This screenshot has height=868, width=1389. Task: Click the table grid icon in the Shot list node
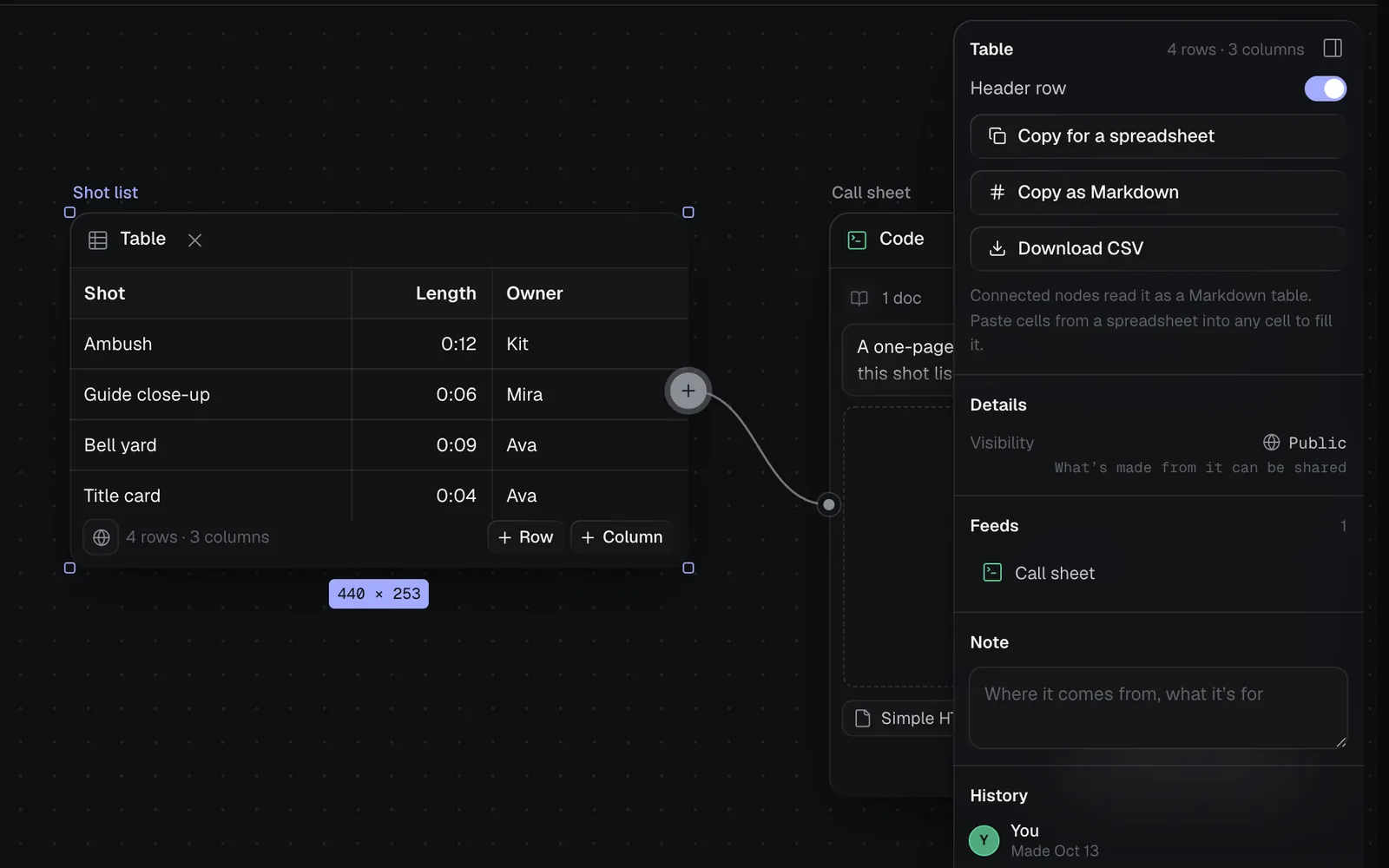pyautogui.click(x=98, y=240)
